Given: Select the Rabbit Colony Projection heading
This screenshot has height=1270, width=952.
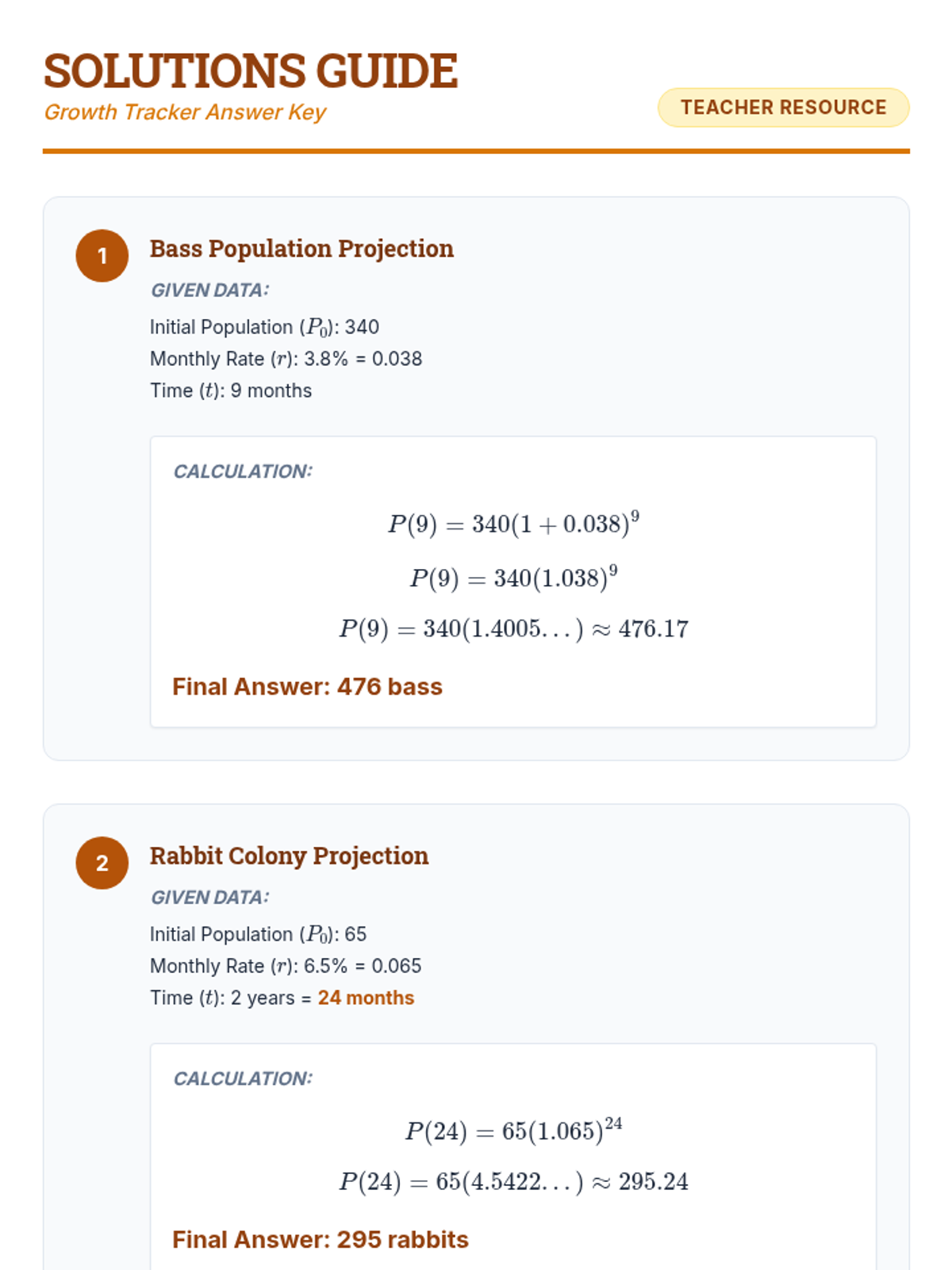Looking at the screenshot, I should point(289,856).
